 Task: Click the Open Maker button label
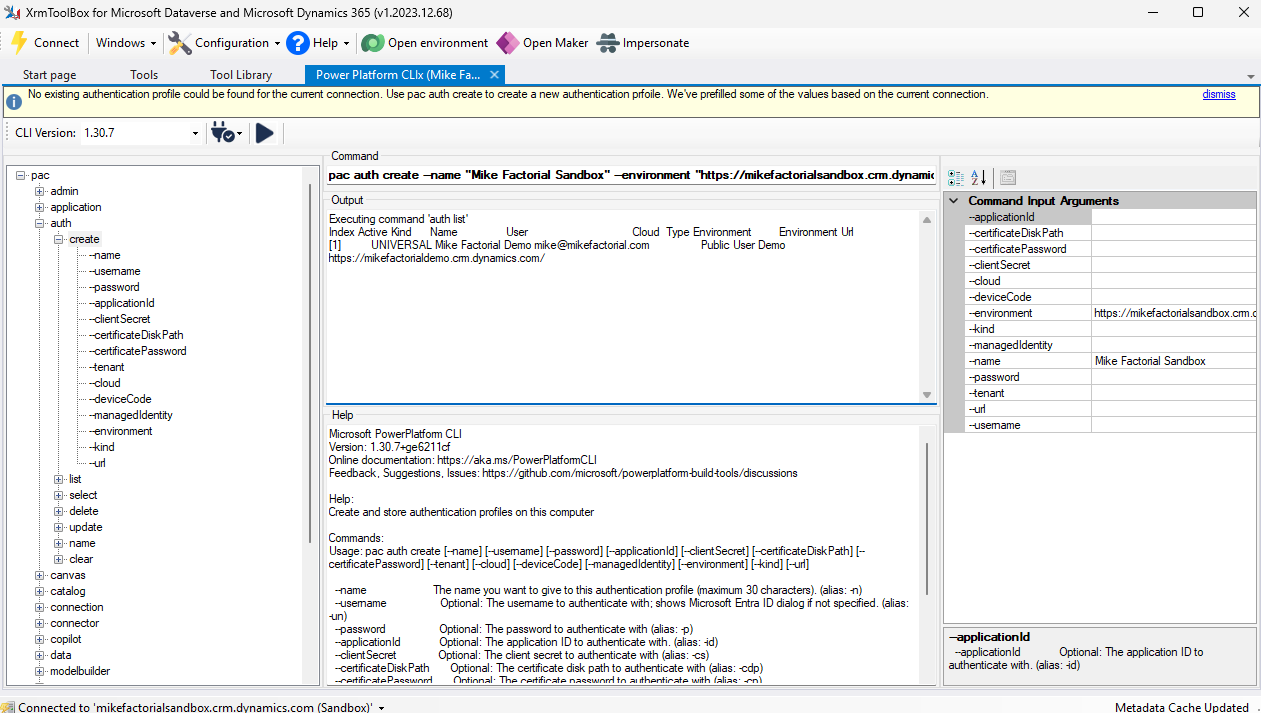coord(556,43)
